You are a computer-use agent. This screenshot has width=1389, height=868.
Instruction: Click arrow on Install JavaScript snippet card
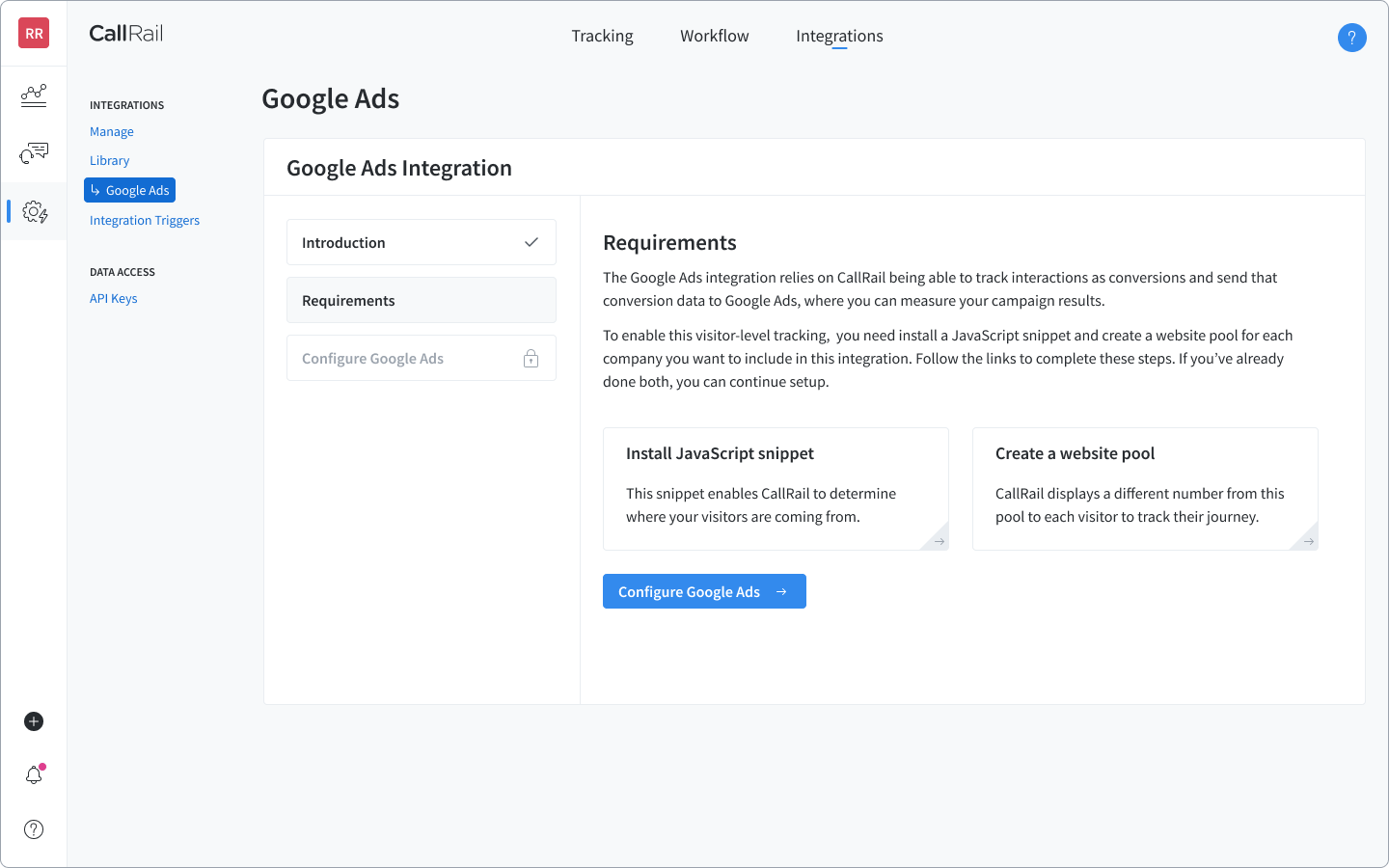pos(939,541)
